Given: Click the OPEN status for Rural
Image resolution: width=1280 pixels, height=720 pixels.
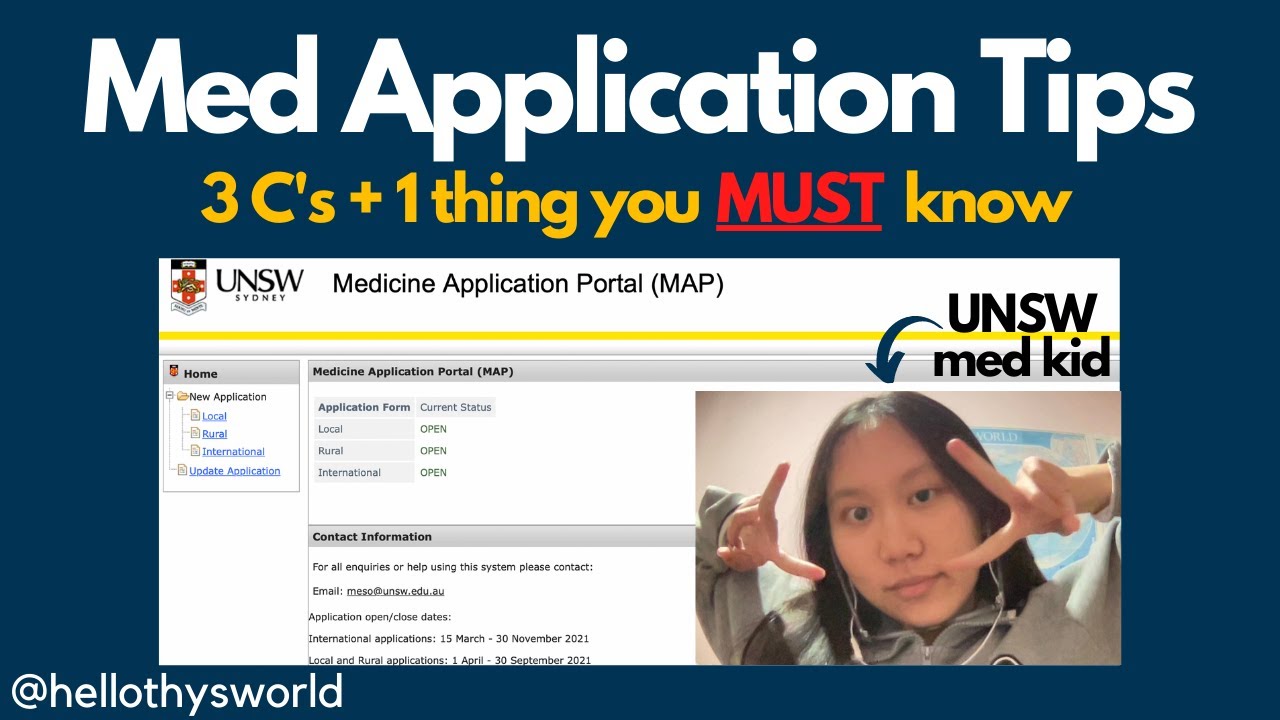Looking at the screenshot, I should 433,451.
